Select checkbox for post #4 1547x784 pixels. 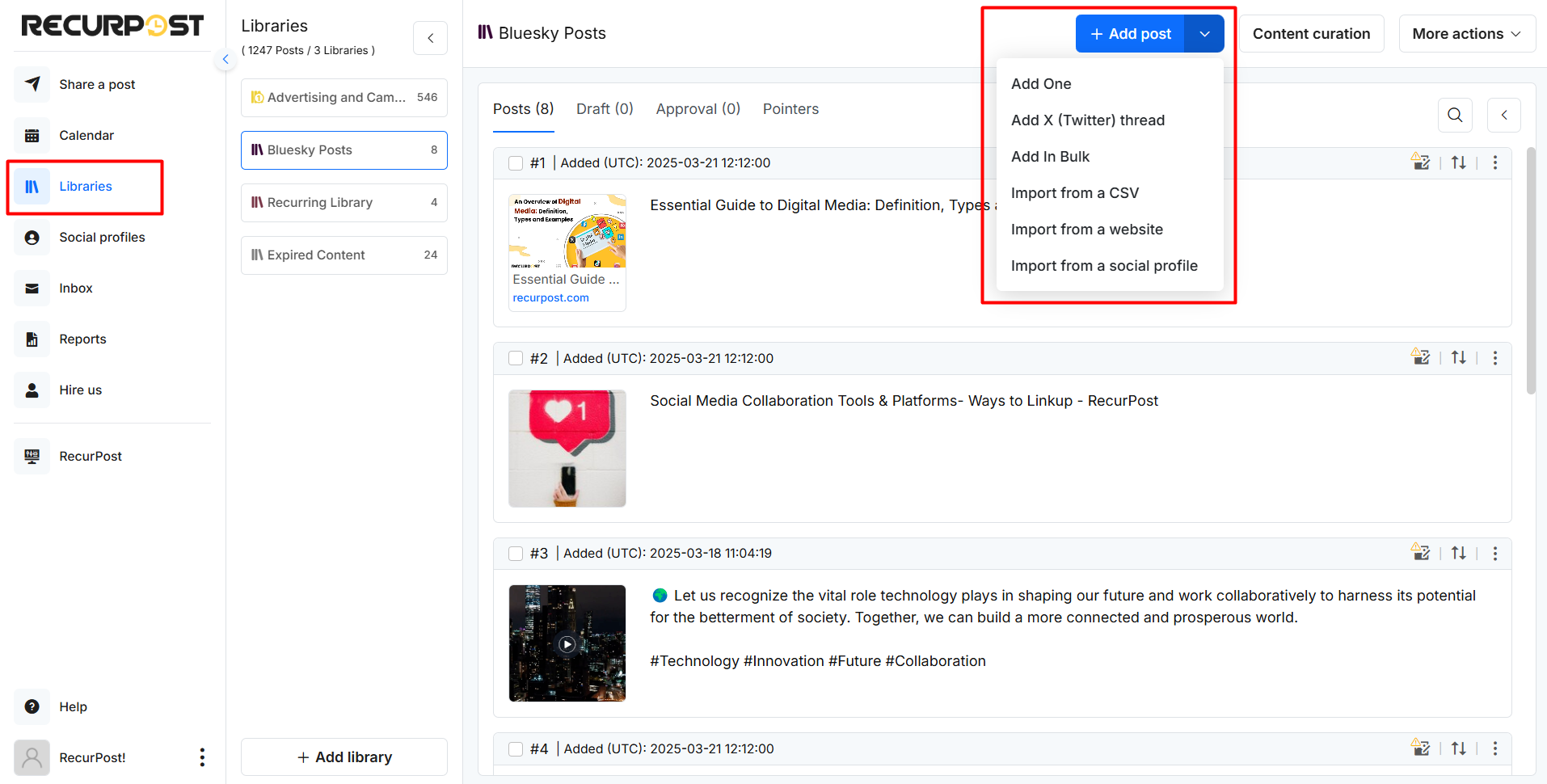(516, 749)
